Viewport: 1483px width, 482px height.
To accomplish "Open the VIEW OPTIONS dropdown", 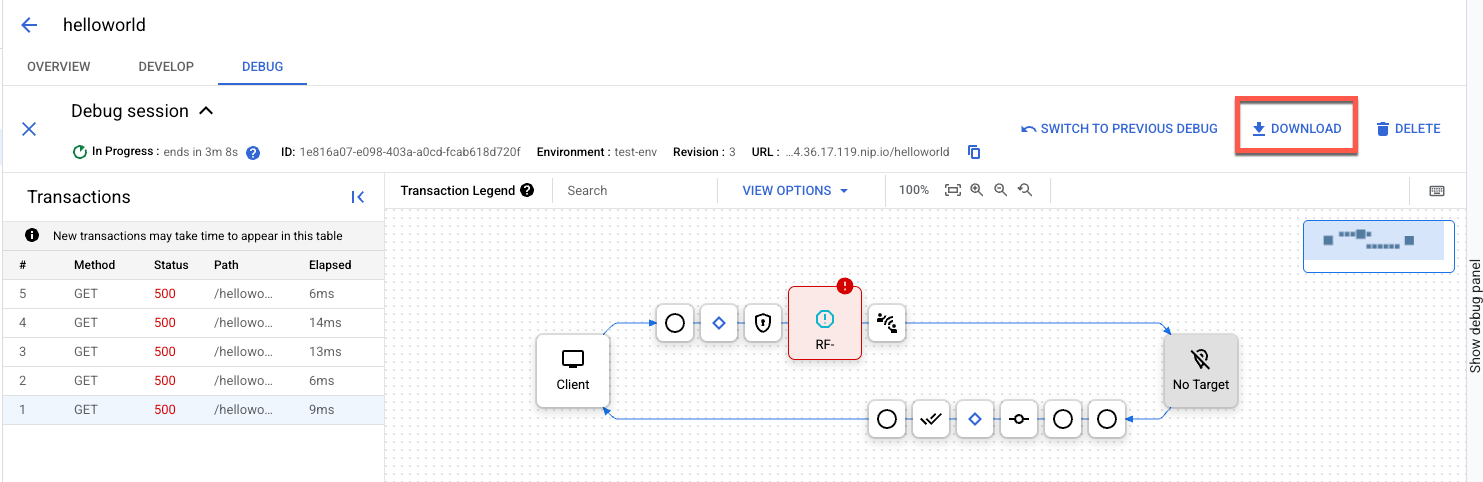I will coord(795,190).
